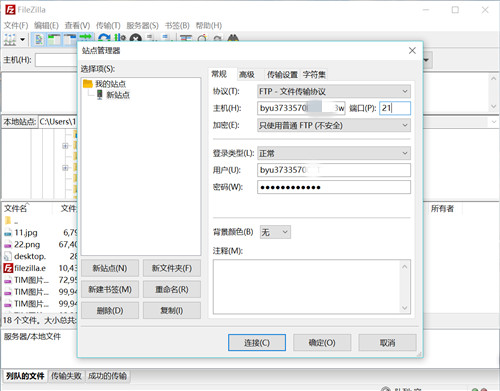Open the 帮助(H) menu
The height and width of the screenshot is (391, 500).
tap(209, 25)
